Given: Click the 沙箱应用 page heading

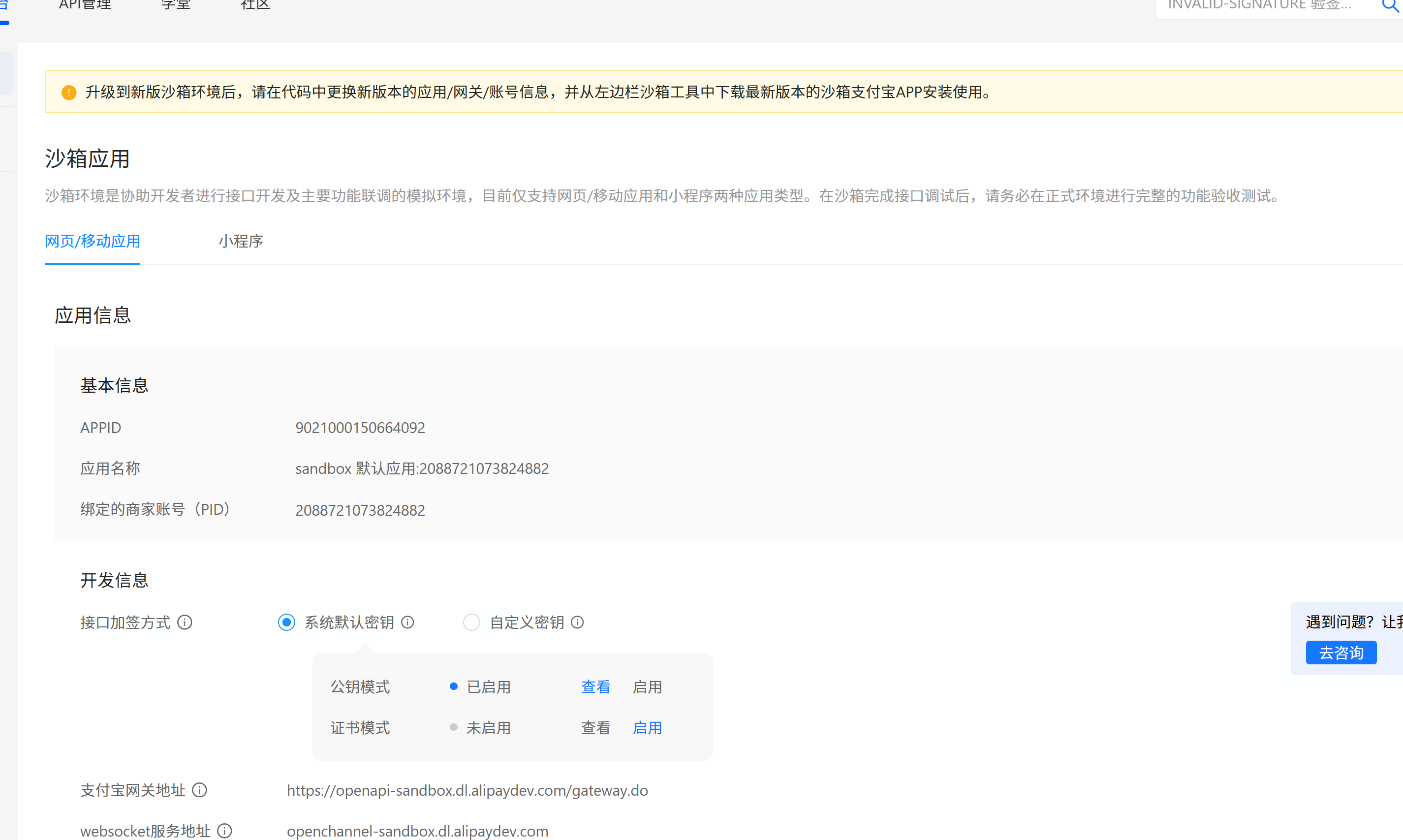Looking at the screenshot, I should click(87, 158).
